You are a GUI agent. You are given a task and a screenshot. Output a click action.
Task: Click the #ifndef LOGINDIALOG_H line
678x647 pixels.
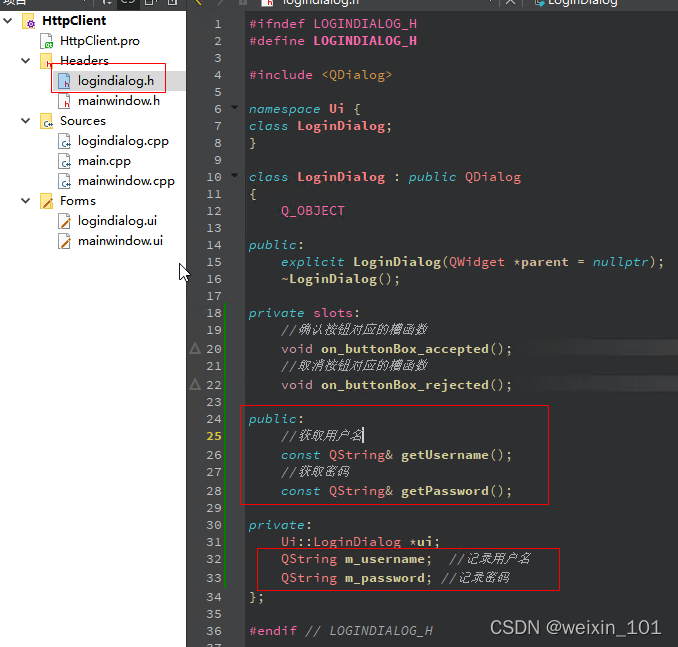pyautogui.click(x=333, y=24)
